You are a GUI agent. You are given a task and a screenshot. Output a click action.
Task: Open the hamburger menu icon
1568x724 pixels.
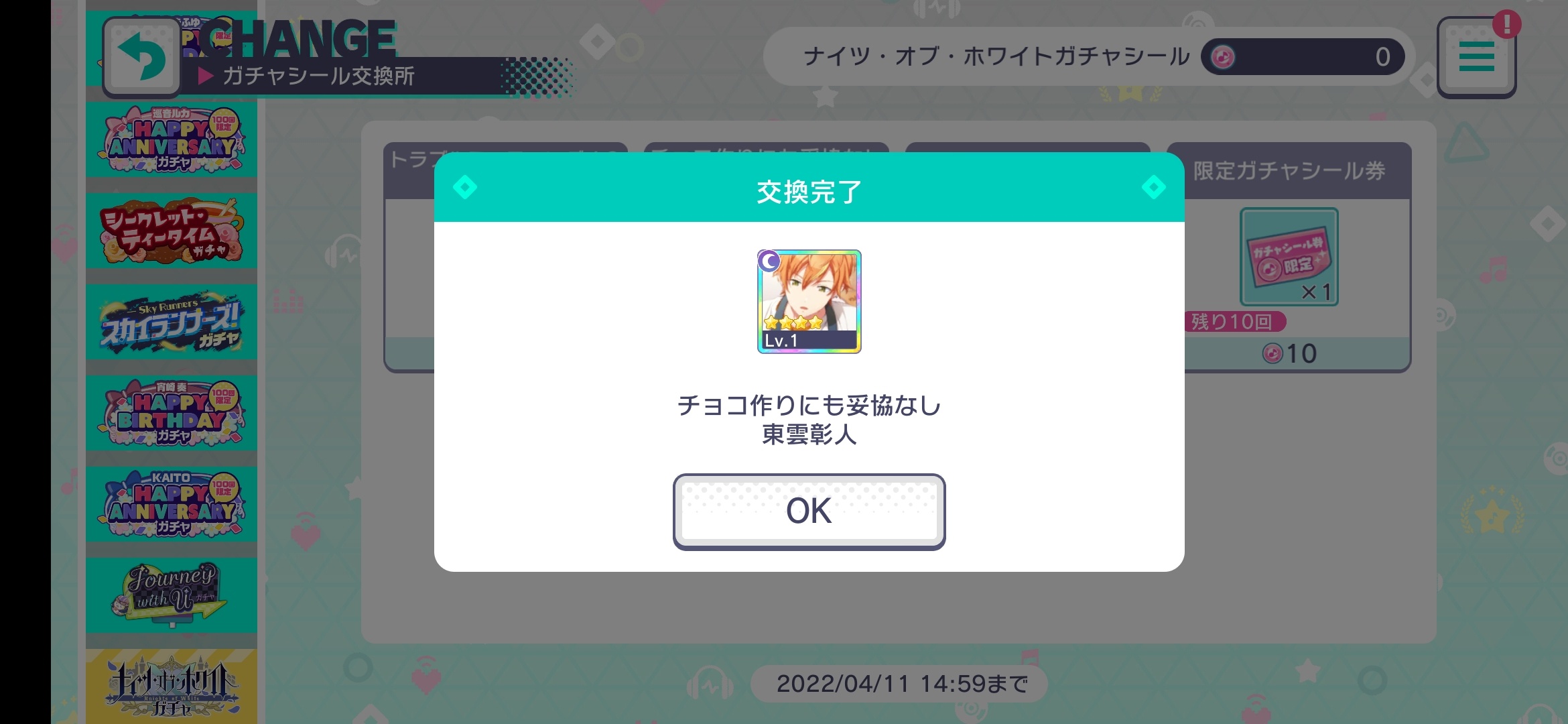pyautogui.click(x=1476, y=57)
